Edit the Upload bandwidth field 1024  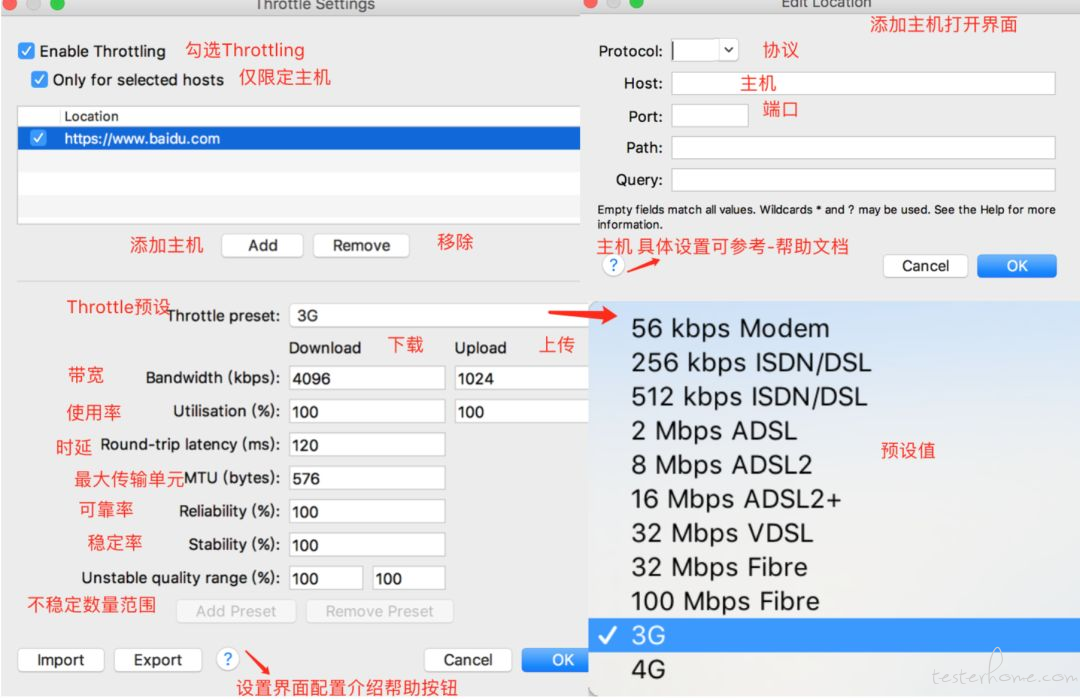pyautogui.click(x=521, y=378)
